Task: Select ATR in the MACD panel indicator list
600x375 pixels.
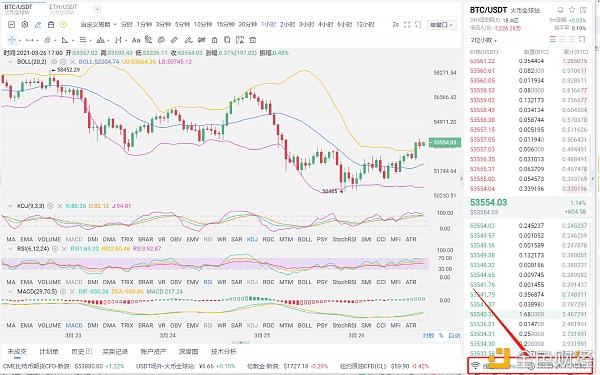Action: click(411, 325)
